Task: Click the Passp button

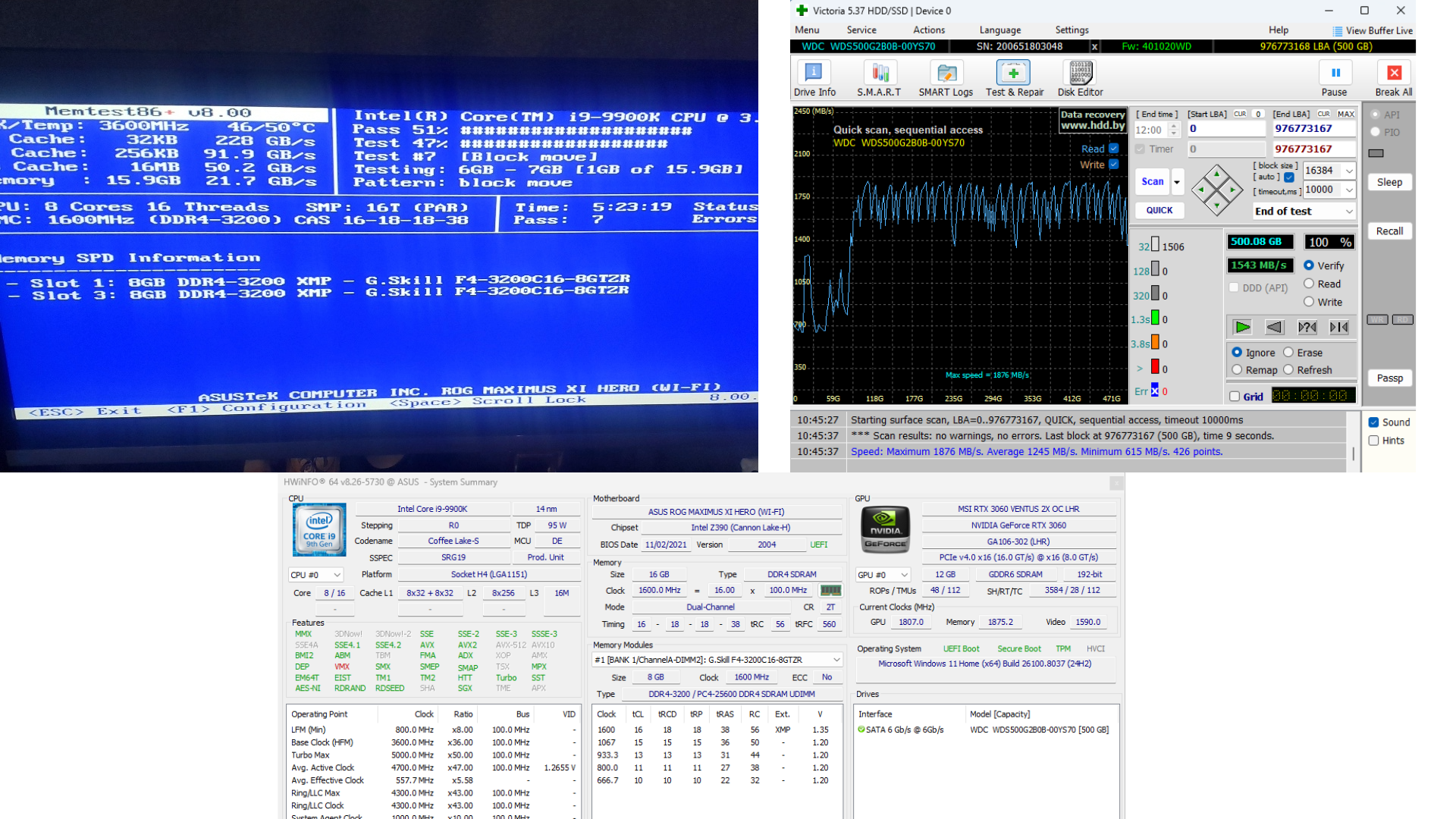Action: coord(1389,378)
